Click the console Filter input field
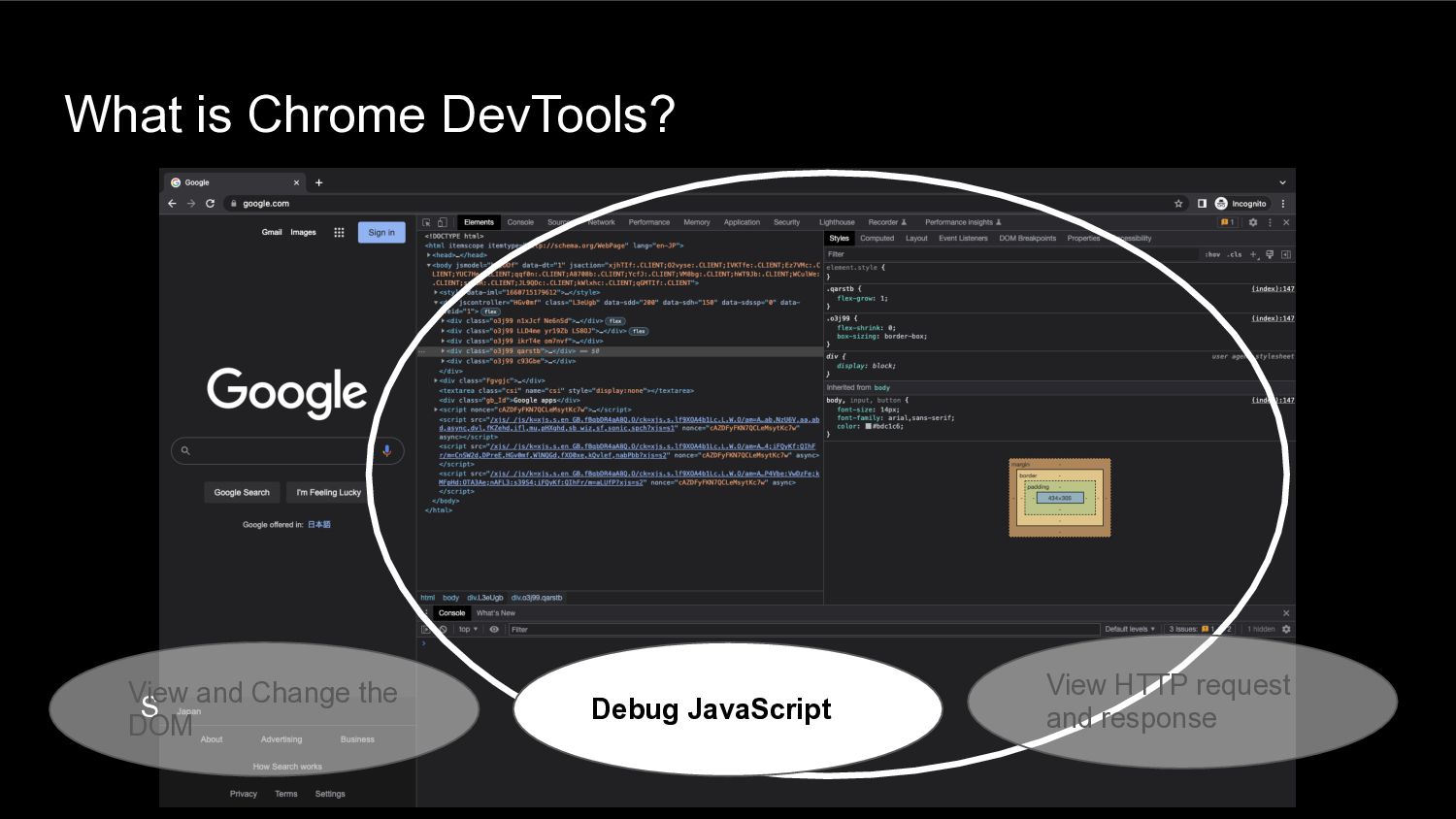The image size is (1456, 819). point(804,629)
